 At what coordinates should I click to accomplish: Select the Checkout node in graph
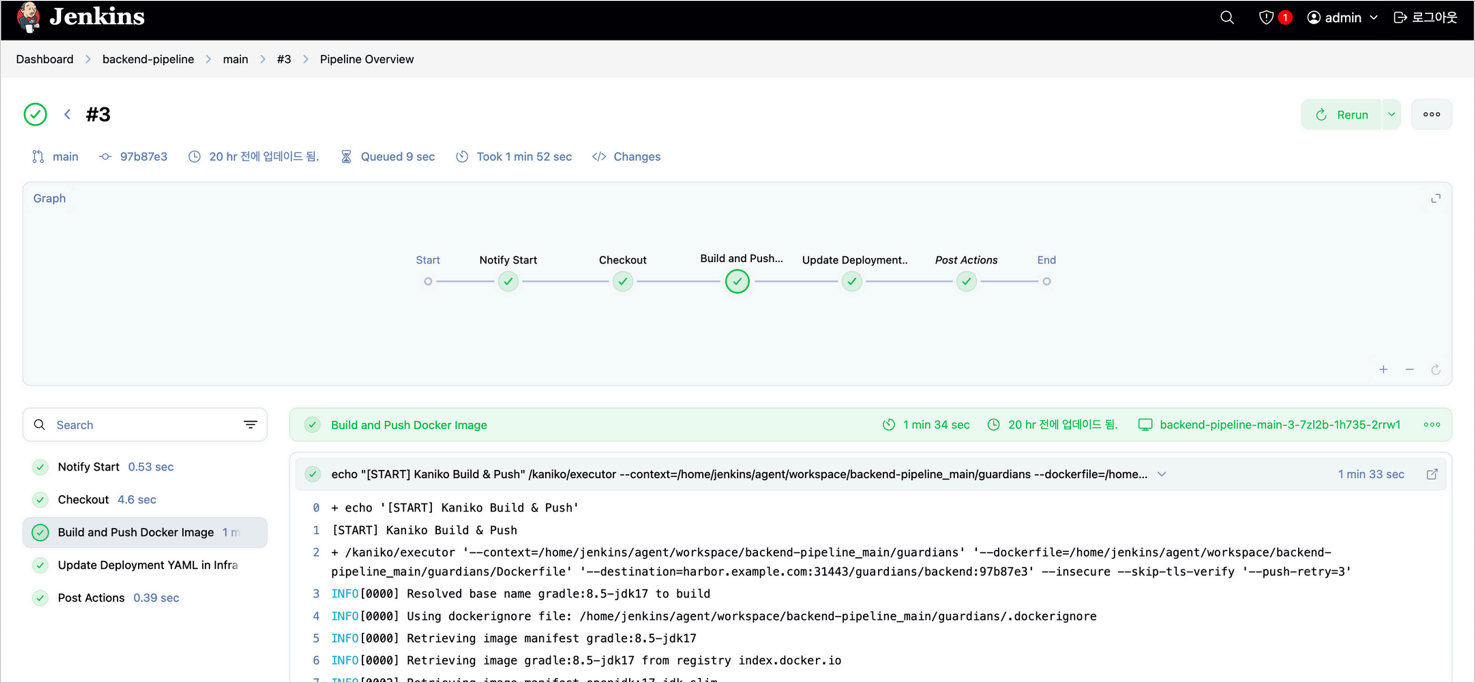click(x=623, y=281)
